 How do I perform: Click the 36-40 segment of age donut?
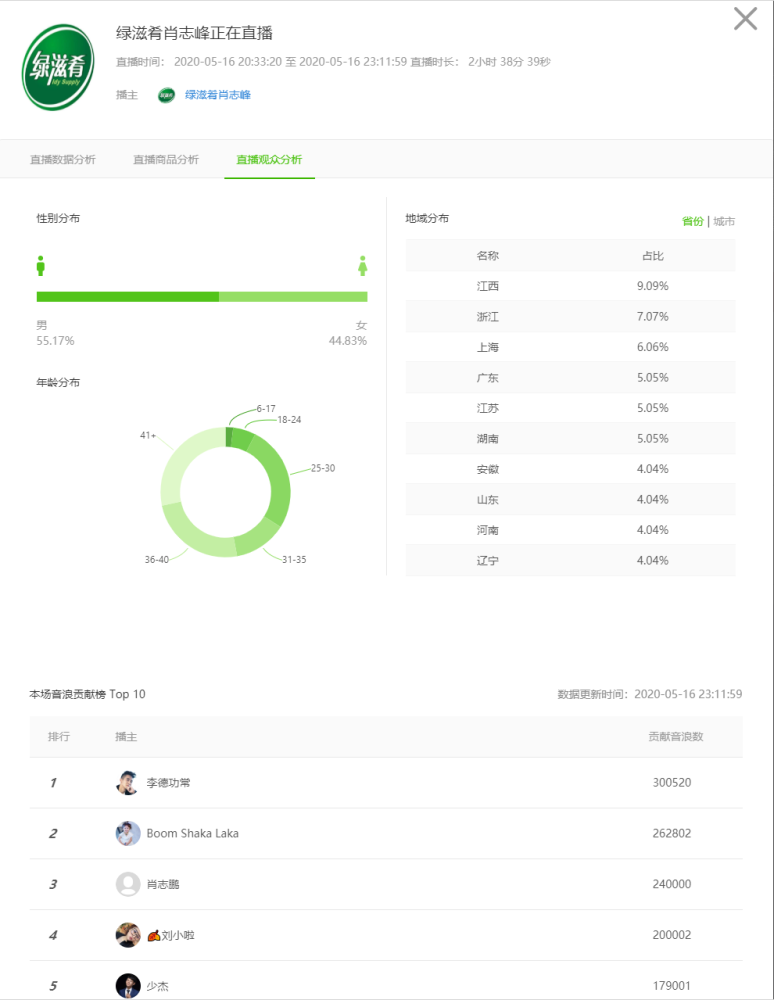(194, 536)
